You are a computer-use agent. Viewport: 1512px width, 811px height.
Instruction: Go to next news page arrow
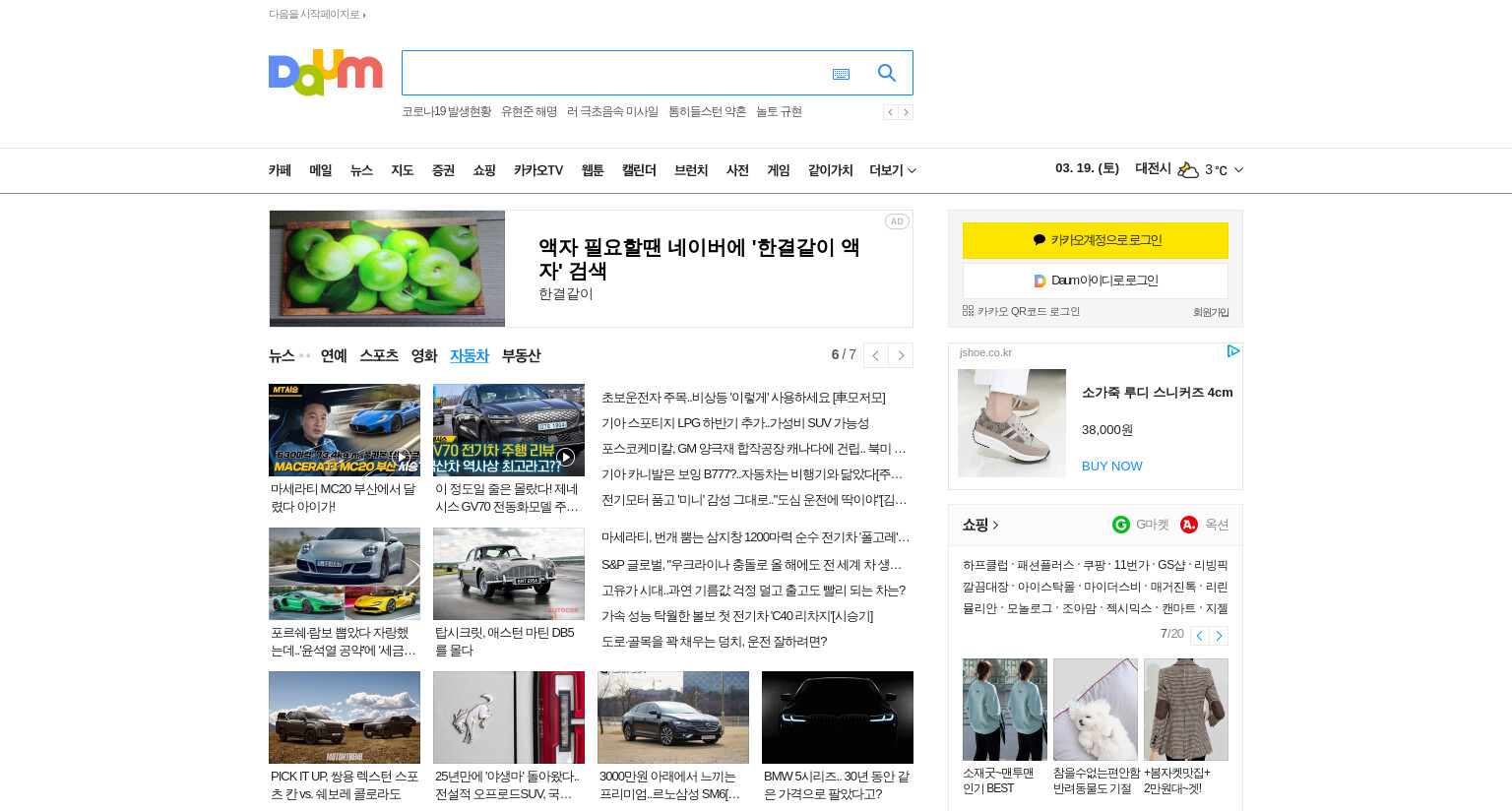tap(901, 355)
